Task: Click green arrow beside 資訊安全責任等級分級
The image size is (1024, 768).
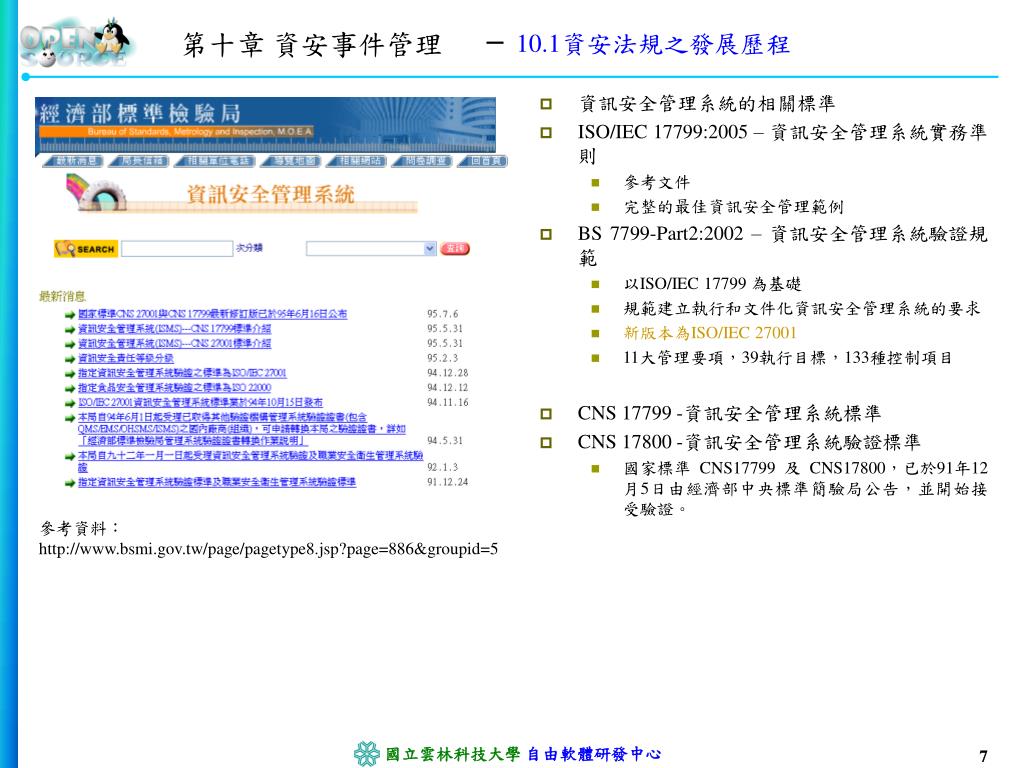Action: [x=70, y=359]
